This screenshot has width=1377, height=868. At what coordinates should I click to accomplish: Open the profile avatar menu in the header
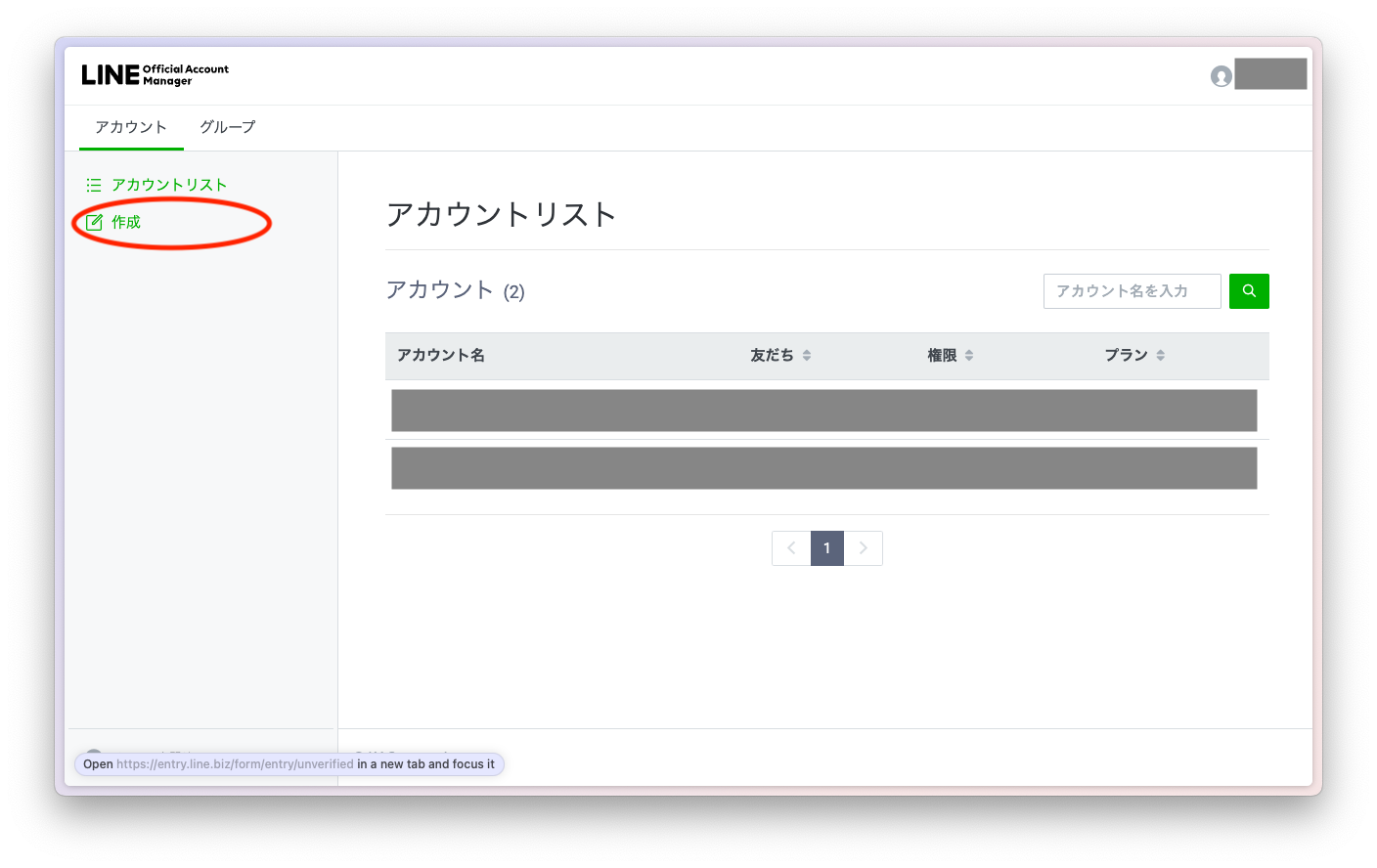click(x=1221, y=74)
